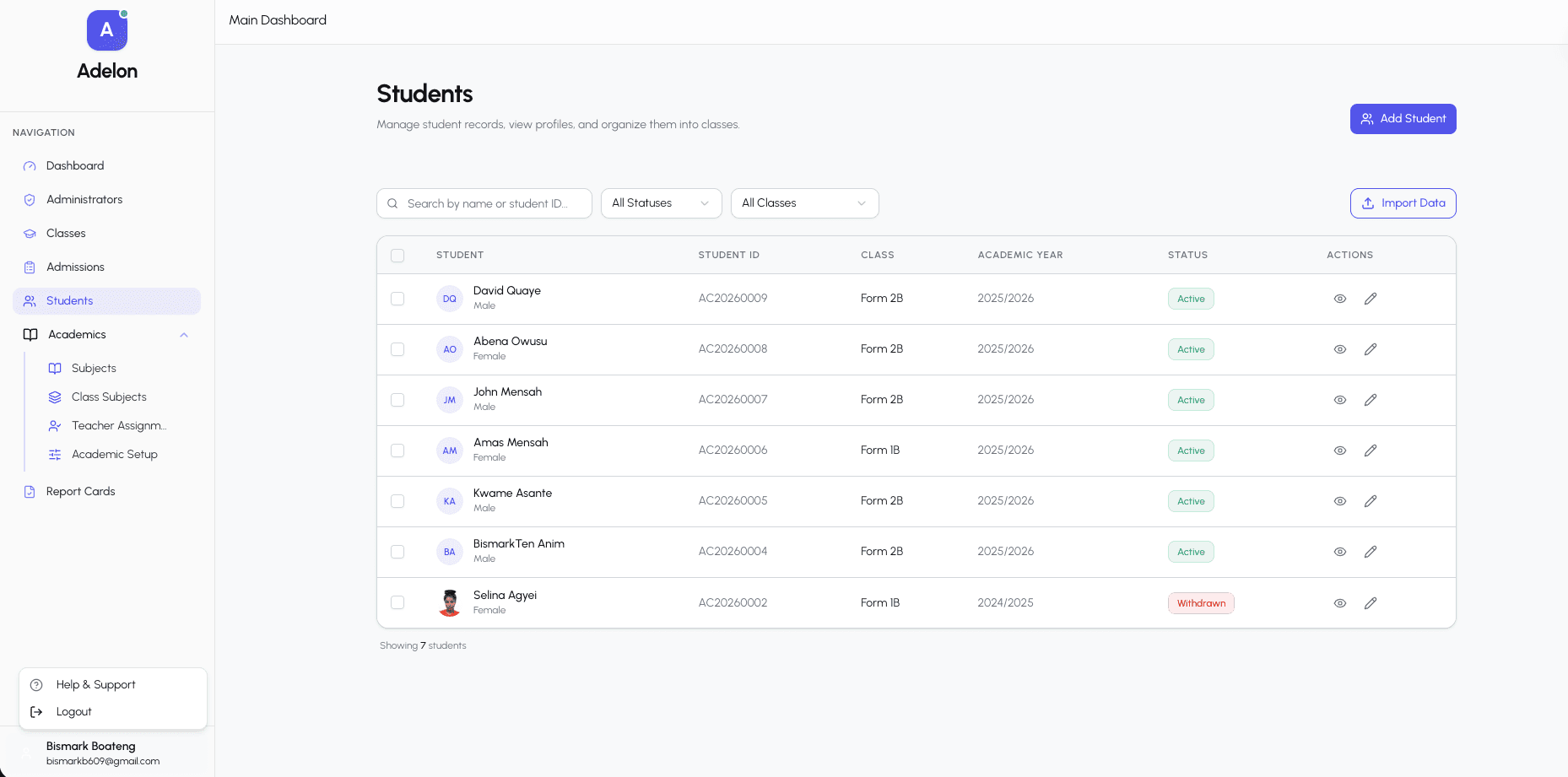The height and width of the screenshot is (777, 1568).
Task: Edit Amas Mensah pencil icon
Action: tap(1371, 451)
